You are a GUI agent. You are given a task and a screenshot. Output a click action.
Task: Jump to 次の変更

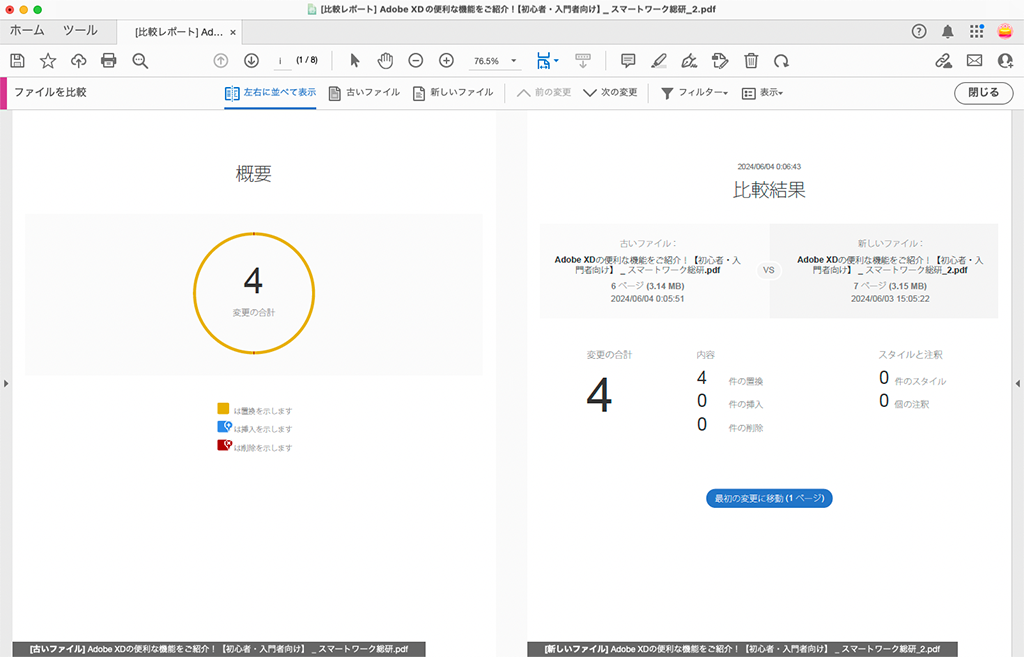click(610, 93)
